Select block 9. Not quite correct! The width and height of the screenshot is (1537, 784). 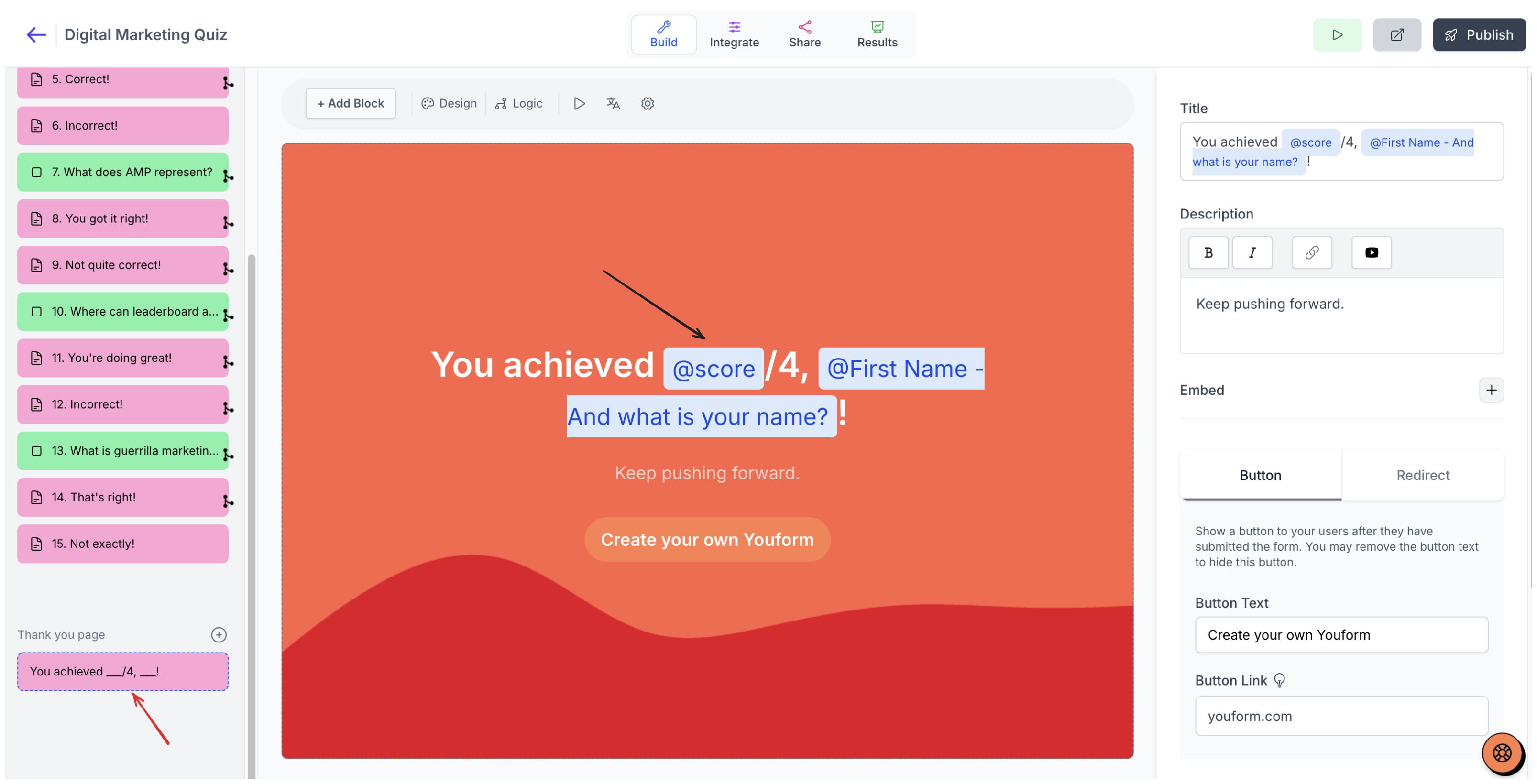[x=122, y=265]
